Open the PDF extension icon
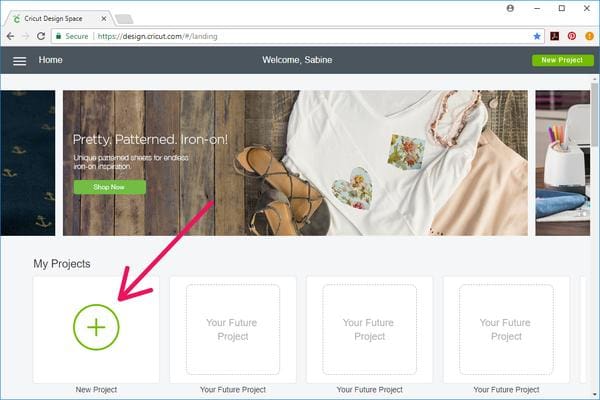 coord(554,36)
